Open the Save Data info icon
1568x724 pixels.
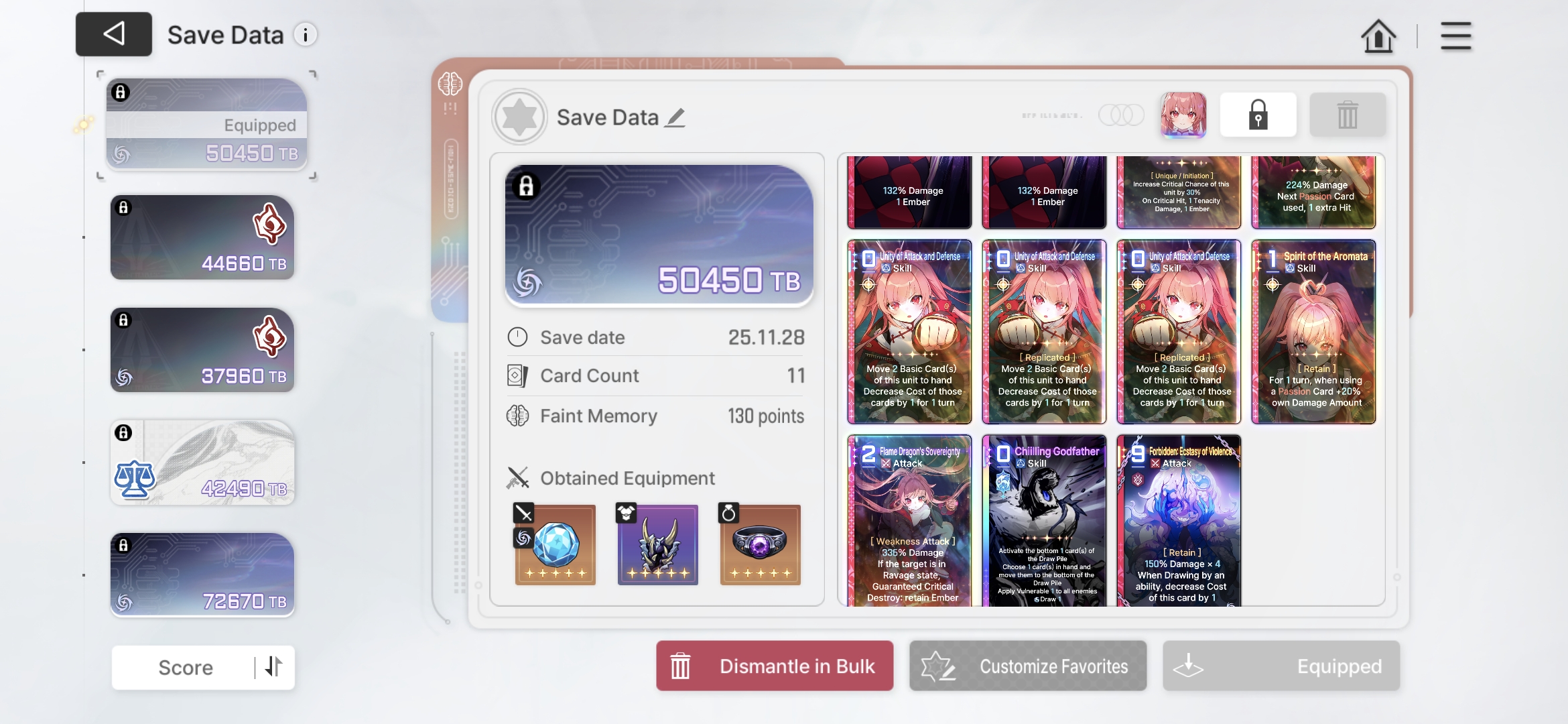pyautogui.click(x=306, y=35)
